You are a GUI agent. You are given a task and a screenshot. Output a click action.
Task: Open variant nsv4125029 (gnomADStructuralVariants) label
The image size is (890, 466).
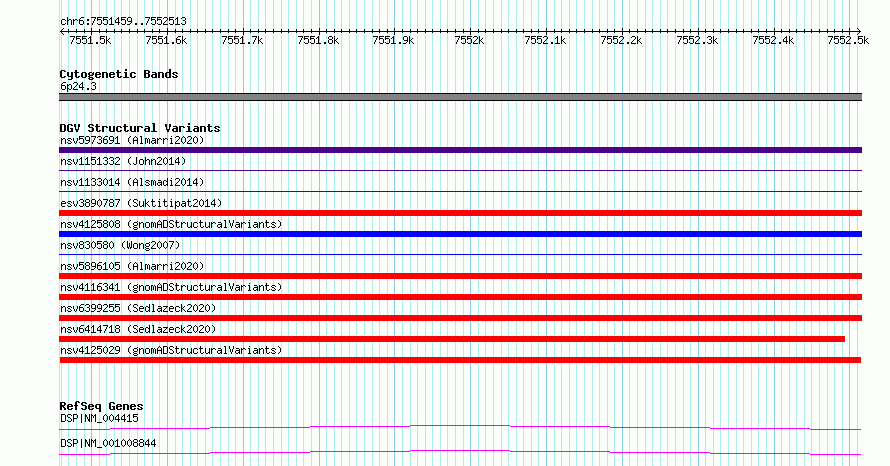pos(171,350)
